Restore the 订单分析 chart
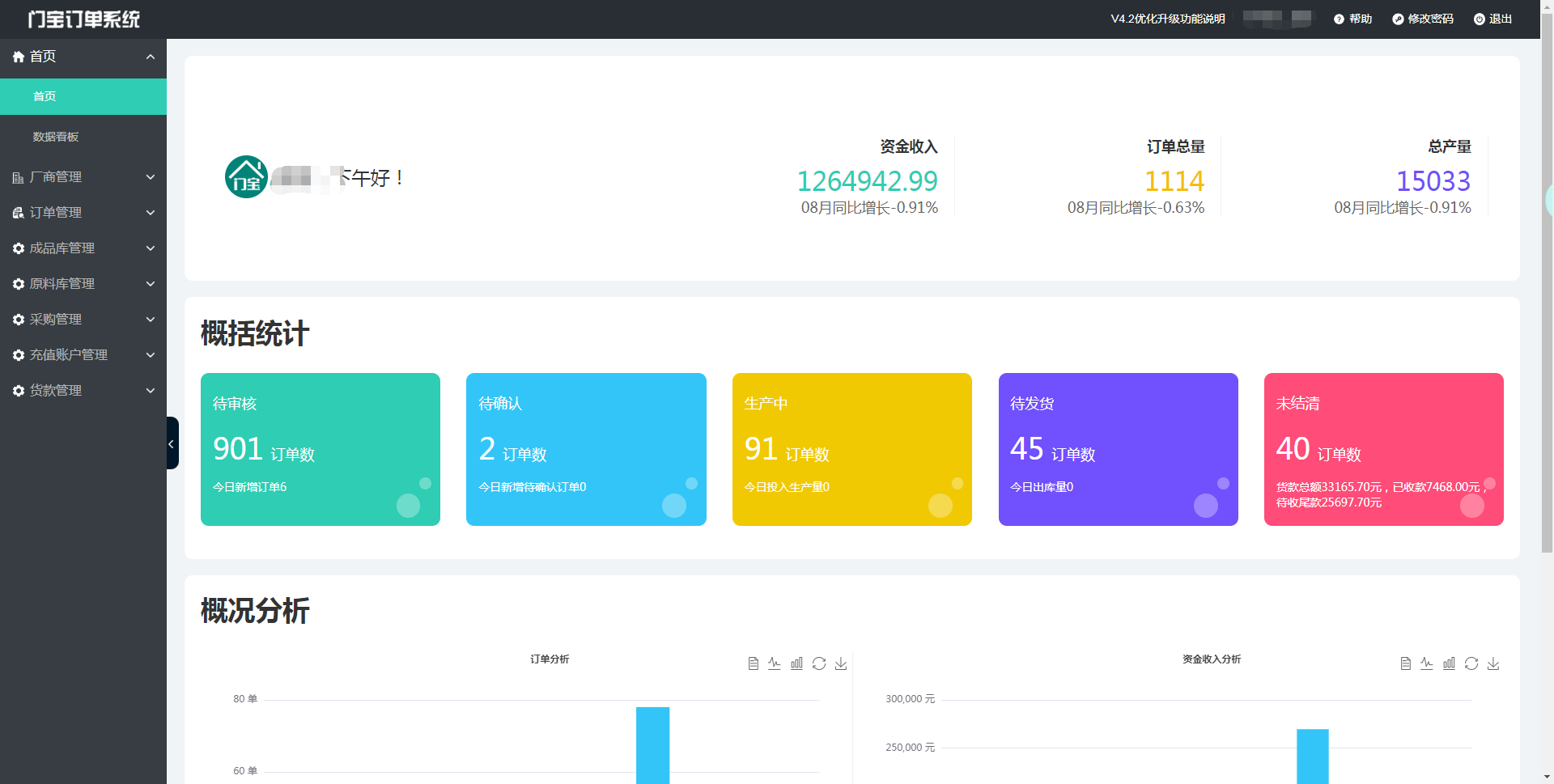 (819, 663)
